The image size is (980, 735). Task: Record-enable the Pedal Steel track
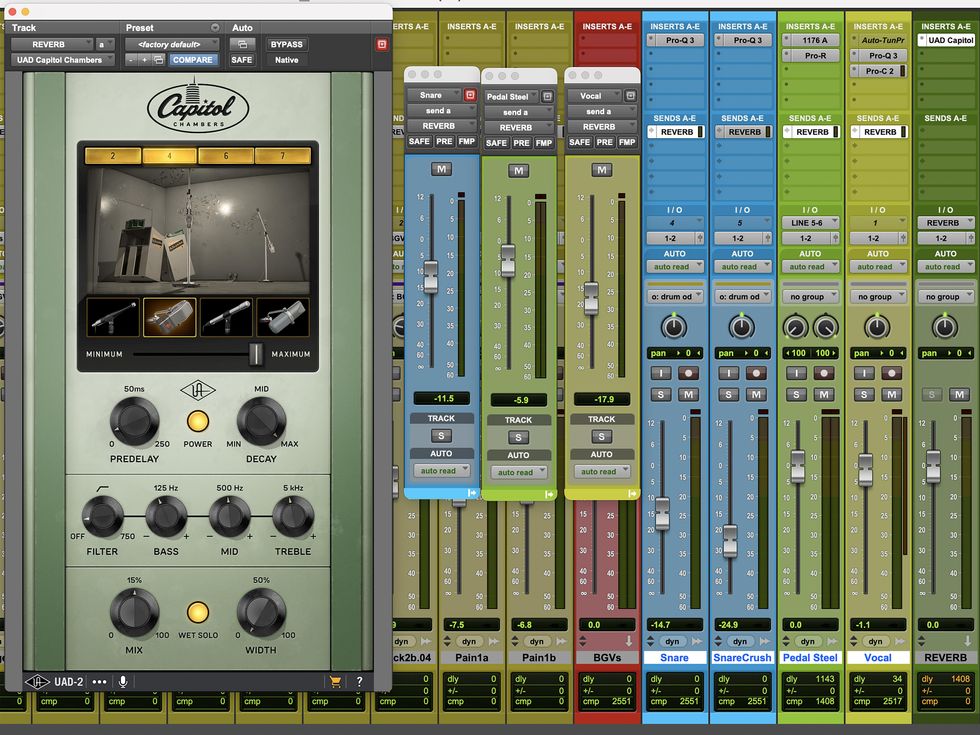824,373
